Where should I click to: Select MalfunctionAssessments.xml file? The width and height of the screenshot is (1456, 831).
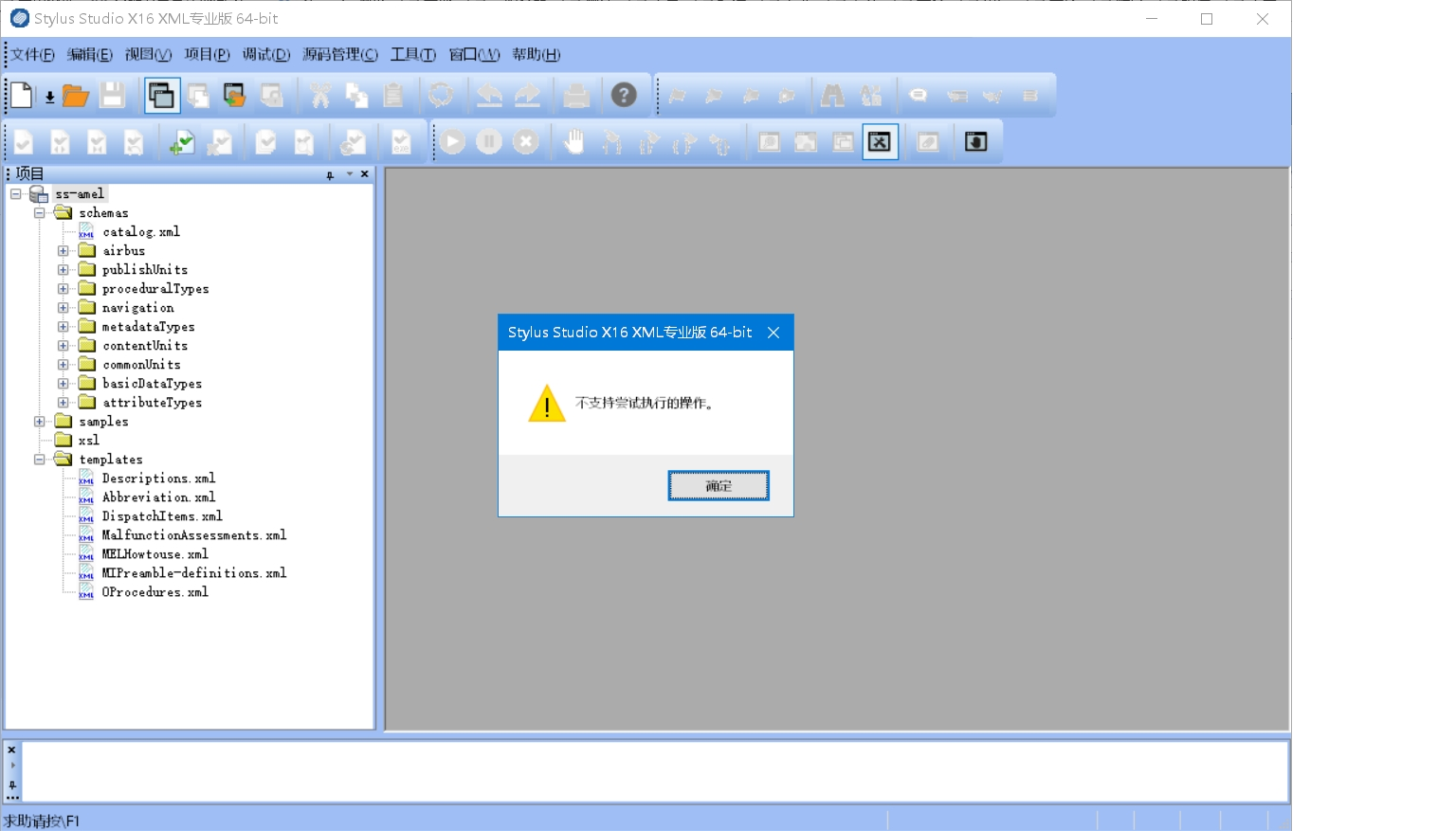(x=194, y=534)
